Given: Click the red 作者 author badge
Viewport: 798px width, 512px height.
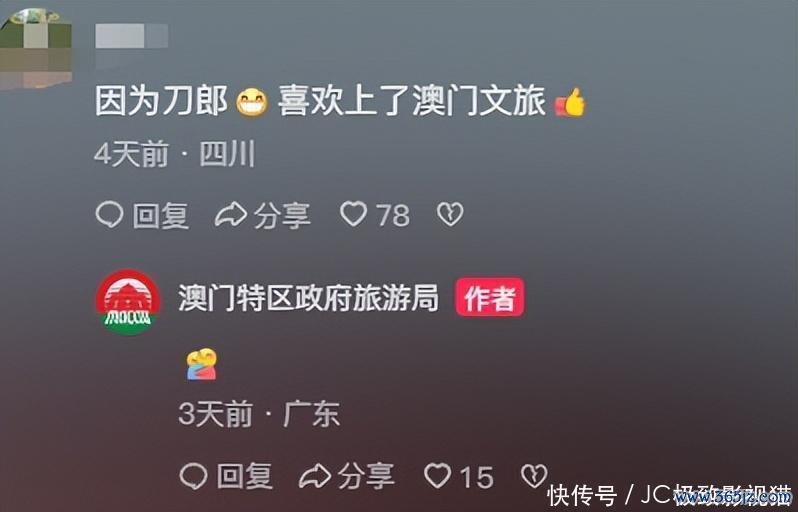Looking at the screenshot, I should coord(490,297).
